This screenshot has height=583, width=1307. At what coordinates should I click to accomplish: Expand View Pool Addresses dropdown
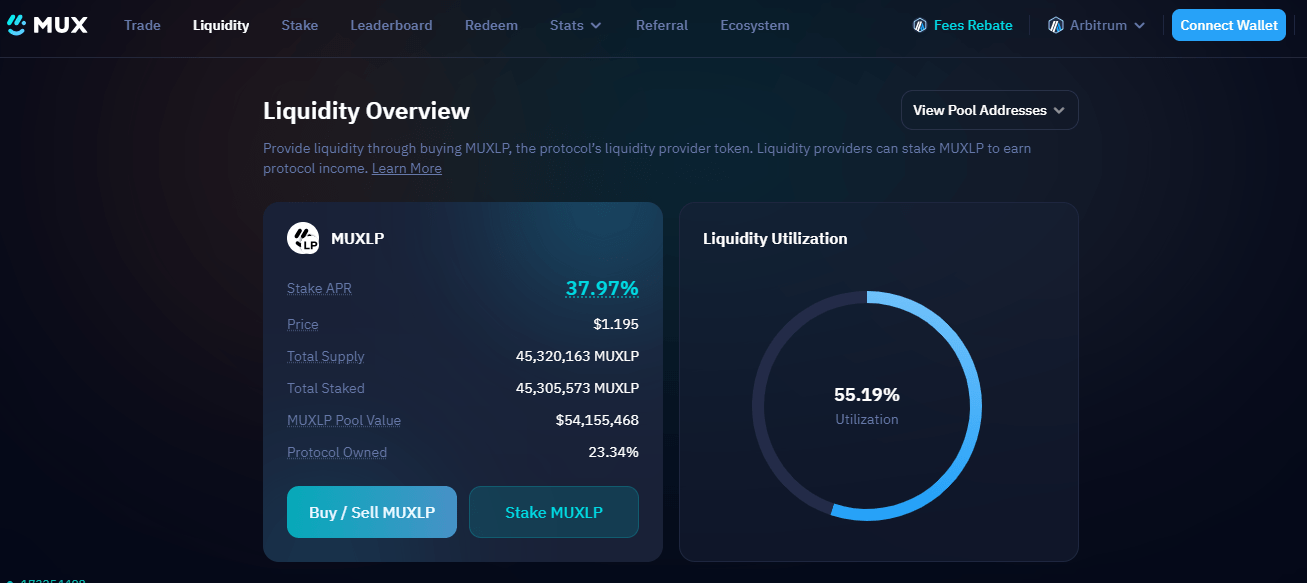tap(990, 110)
